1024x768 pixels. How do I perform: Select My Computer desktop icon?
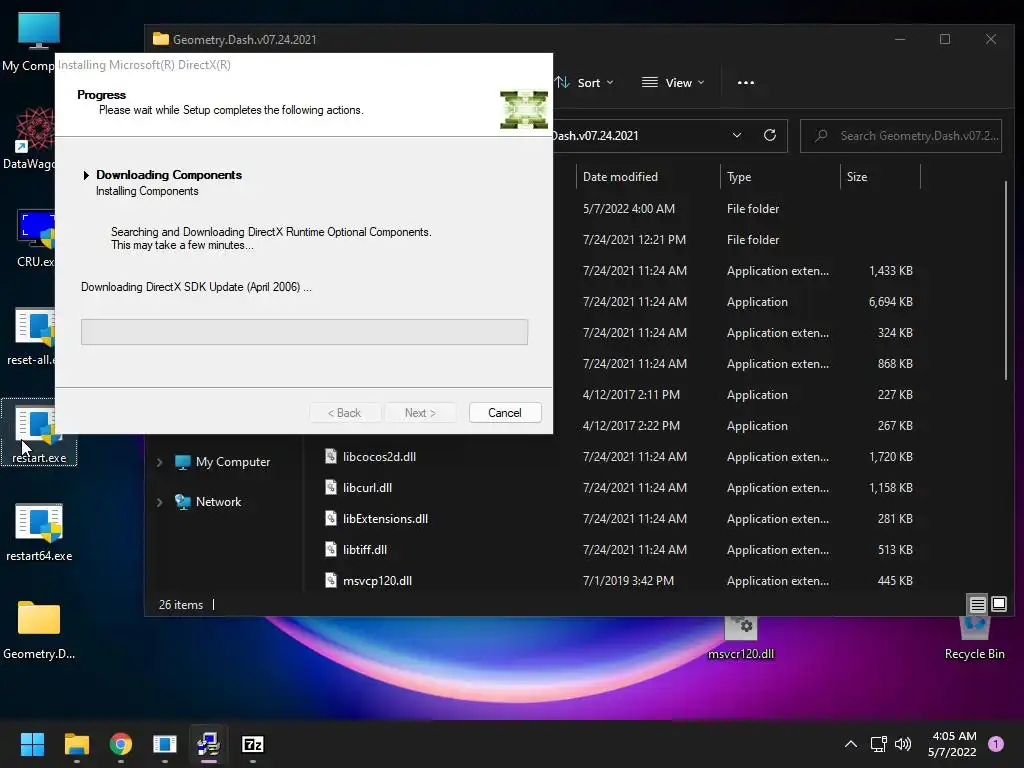(31, 41)
